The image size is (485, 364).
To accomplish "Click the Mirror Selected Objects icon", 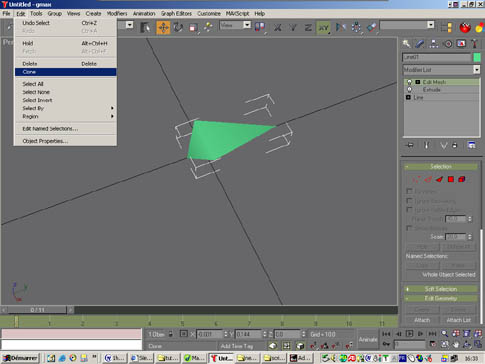I will point(340,27).
